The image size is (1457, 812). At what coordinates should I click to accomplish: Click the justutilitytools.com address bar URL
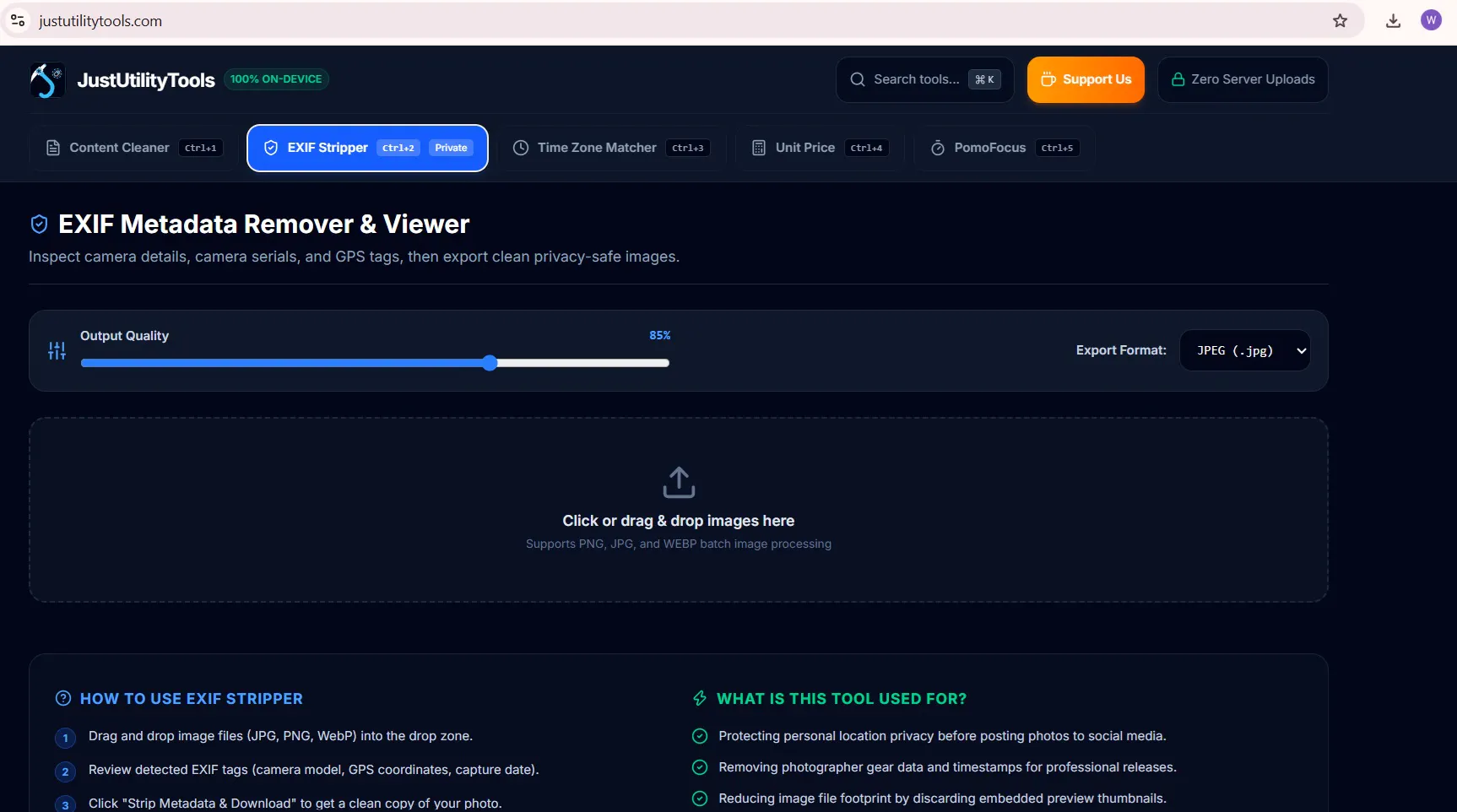(x=100, y=21)
